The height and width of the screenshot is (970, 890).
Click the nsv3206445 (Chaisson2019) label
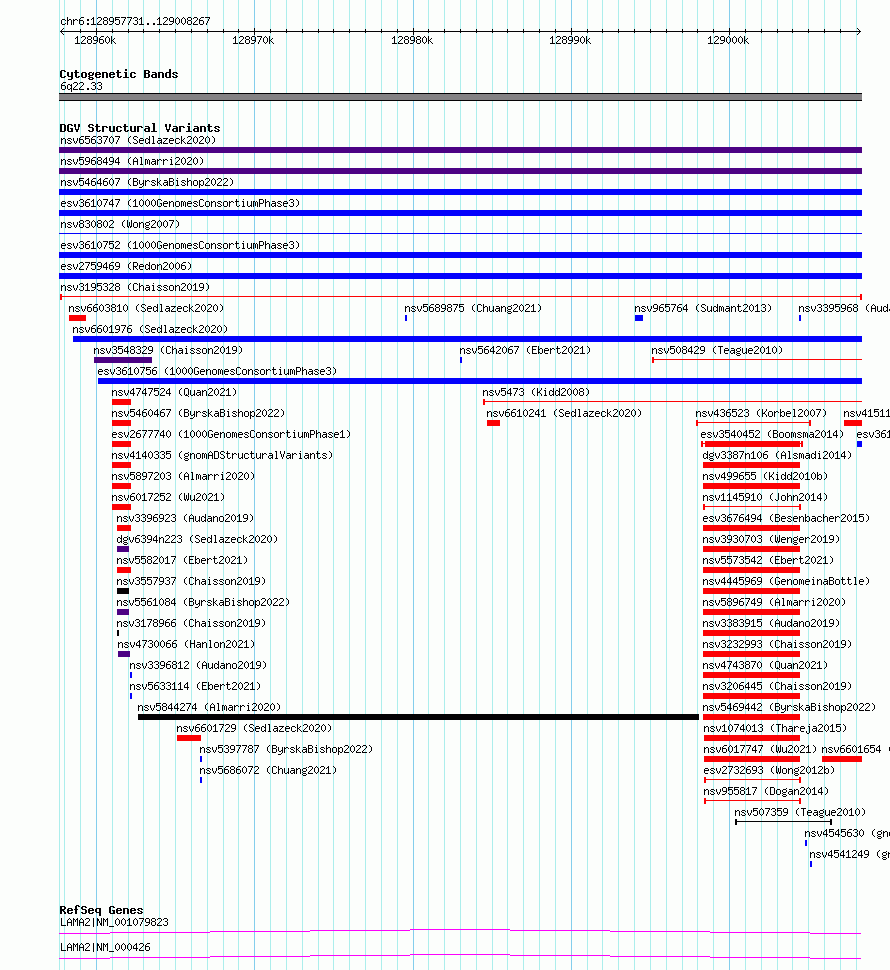(x=777, y=687)
